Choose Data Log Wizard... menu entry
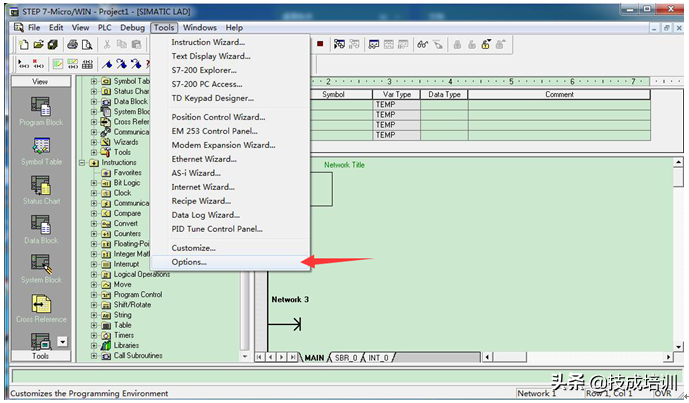Screen dimensions: 689x403 click(x=230, y=215)
